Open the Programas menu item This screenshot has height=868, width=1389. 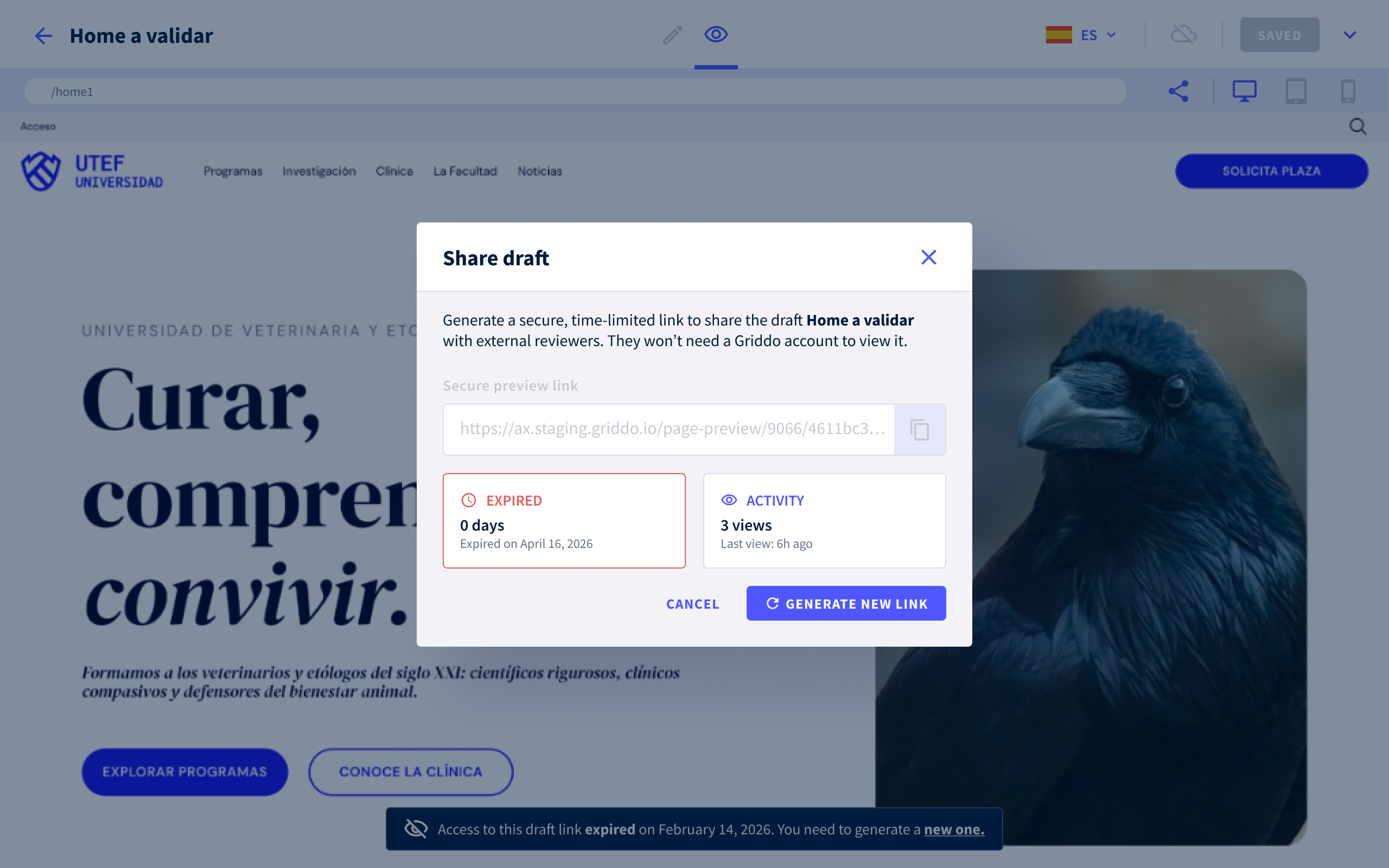pos(232,171)
